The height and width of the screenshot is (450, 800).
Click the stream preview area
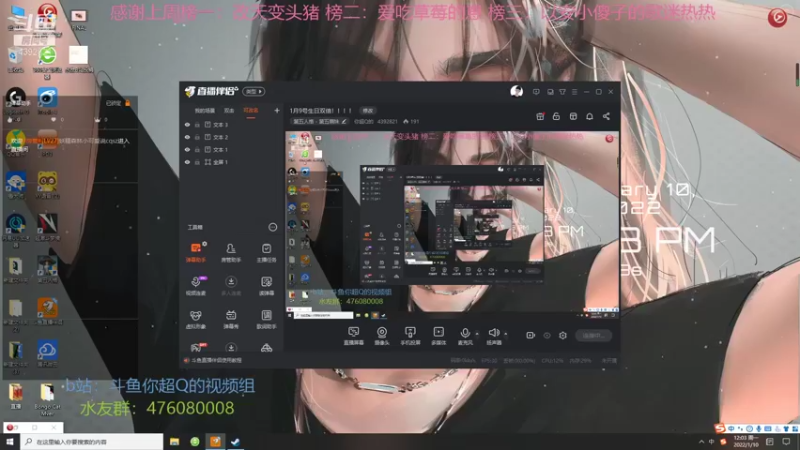452,226
